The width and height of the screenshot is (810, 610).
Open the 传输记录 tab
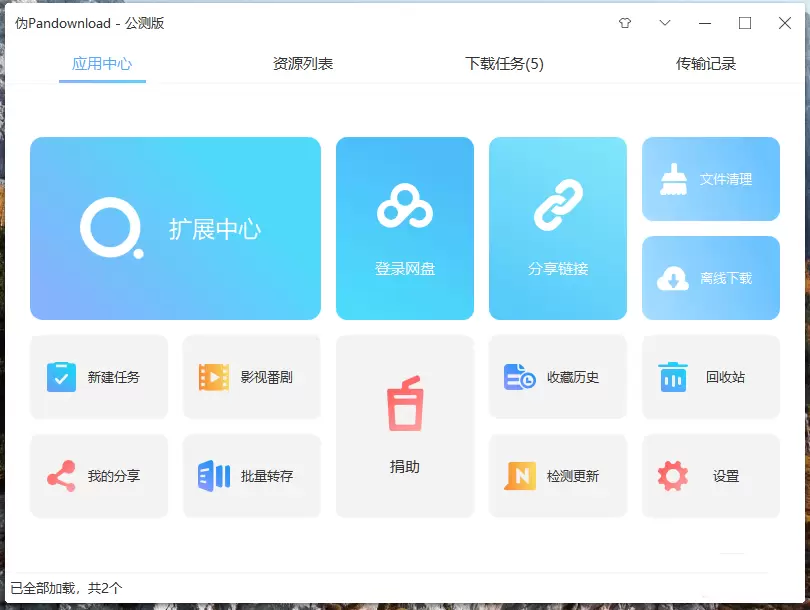pos(706,64)
